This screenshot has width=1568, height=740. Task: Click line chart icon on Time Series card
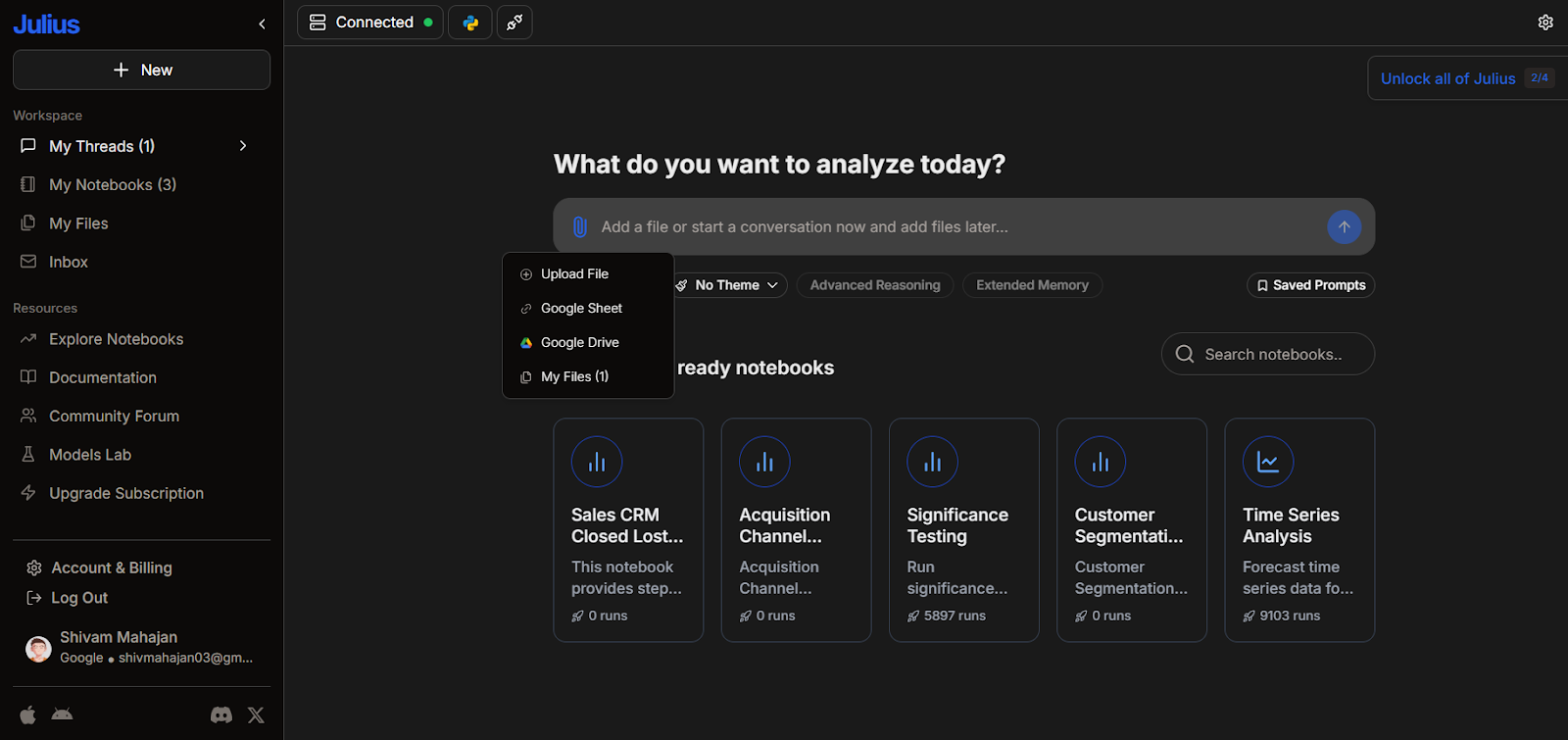pos(1268,462)
